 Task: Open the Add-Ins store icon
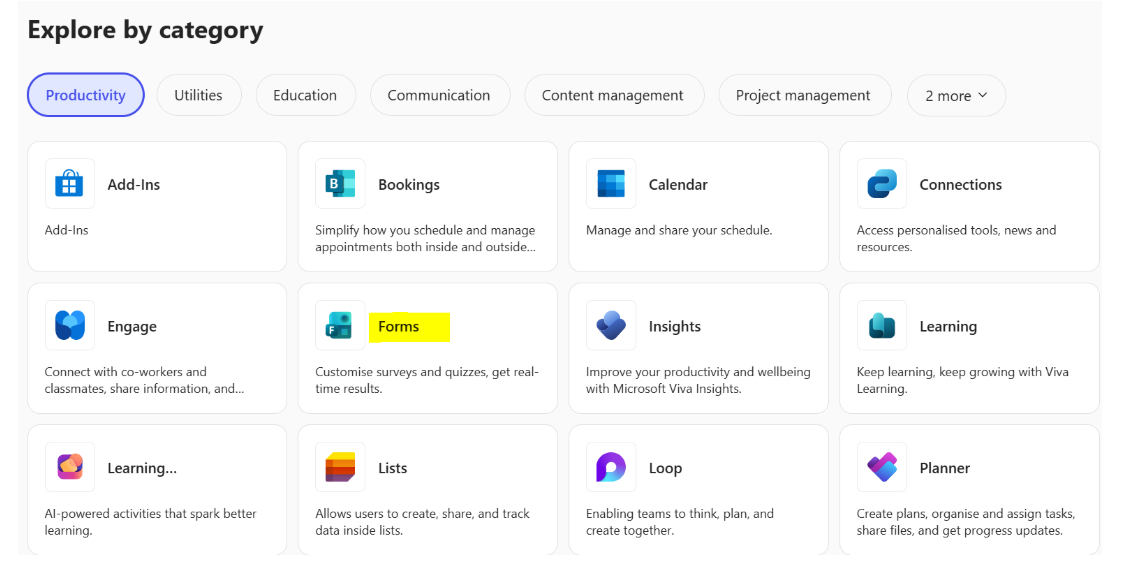pyautogui.click(x=70, y=184)
